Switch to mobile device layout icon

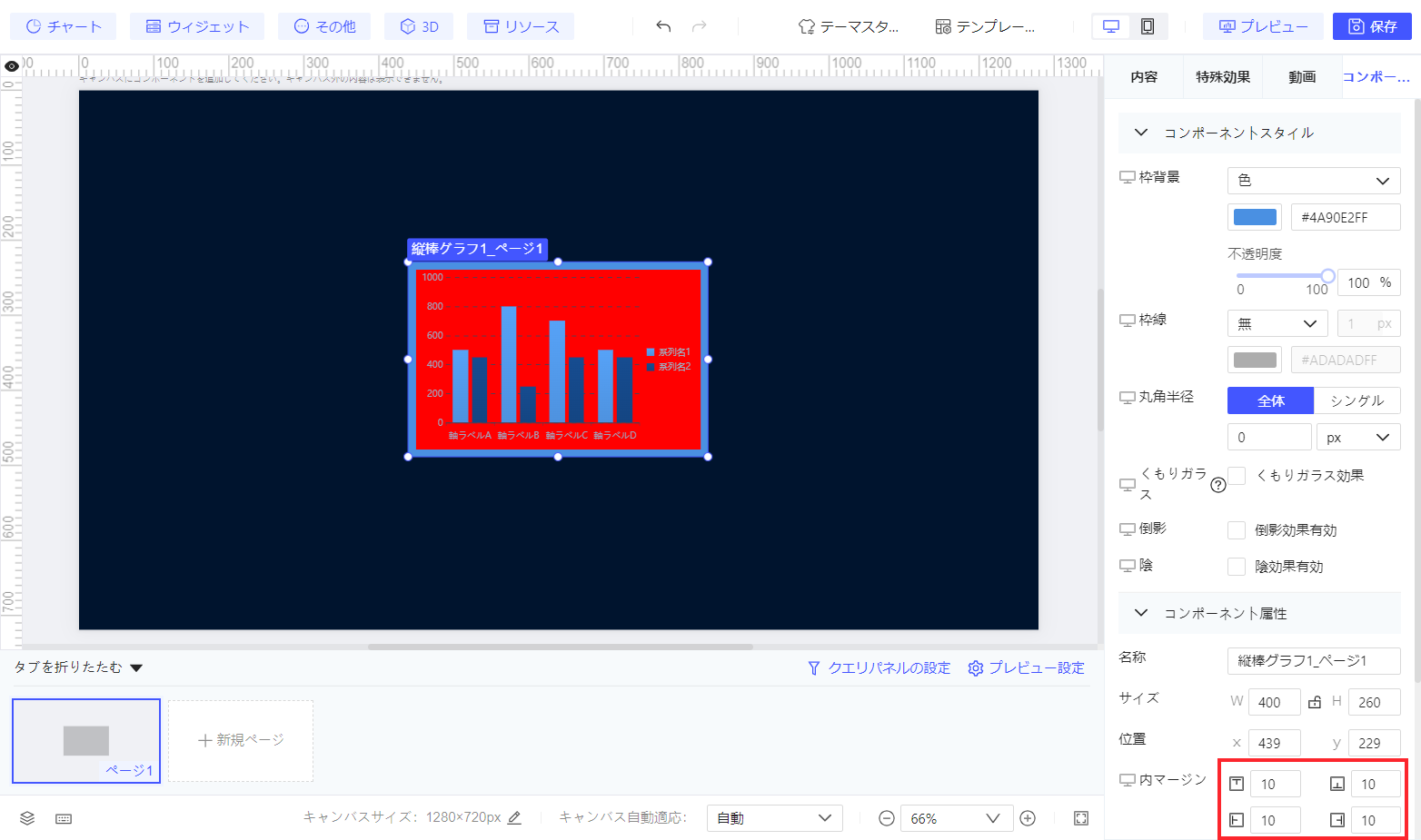1148,26
